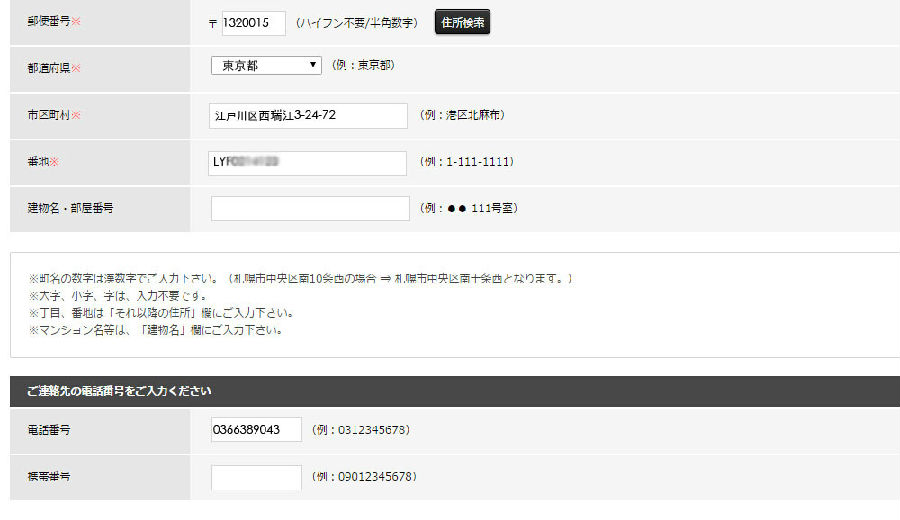Click the 住所検索 address search button
This screenshot has width=900, height=520.
click(x=462, y=22)
